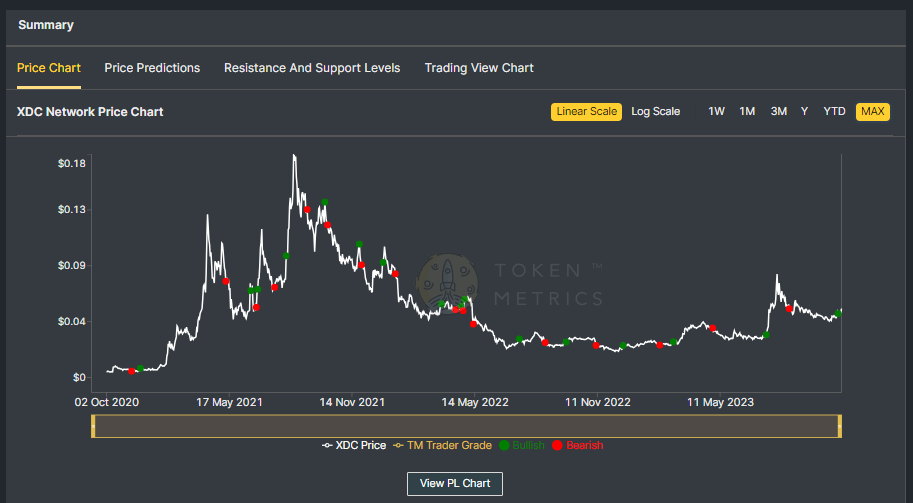
Task: Click the right handle of the range slider
Action: (840, 425)
